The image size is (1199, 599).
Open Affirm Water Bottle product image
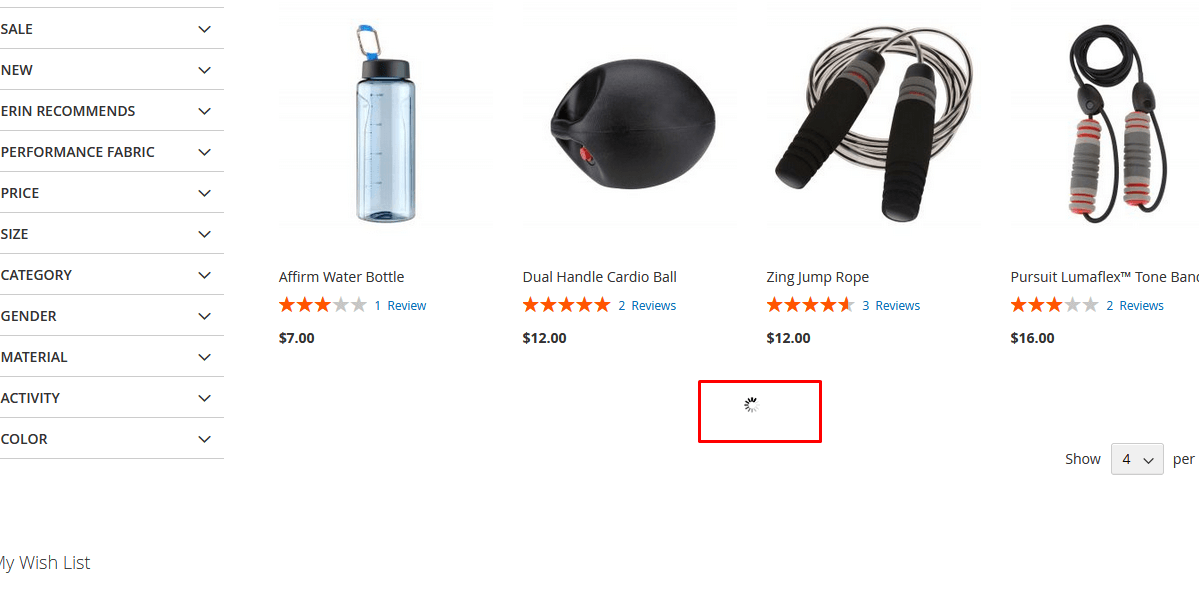pyautogui.click(x=385, y=122)
